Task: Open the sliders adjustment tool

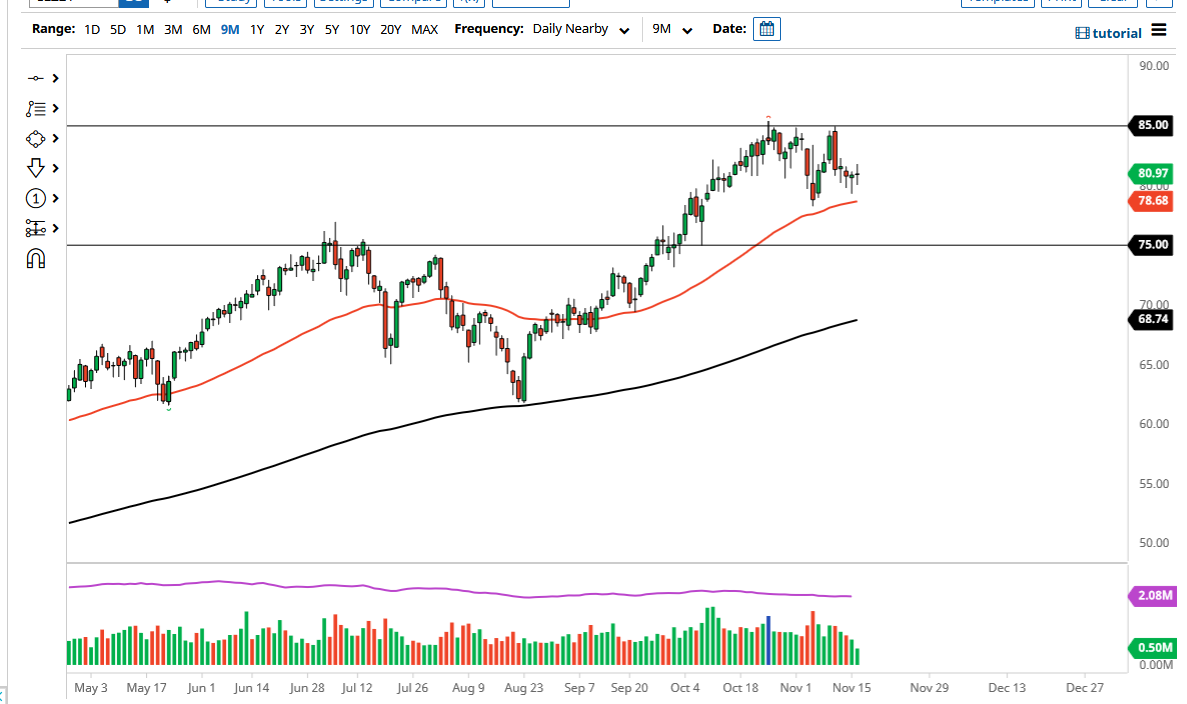Action: (x=34, y=228)
